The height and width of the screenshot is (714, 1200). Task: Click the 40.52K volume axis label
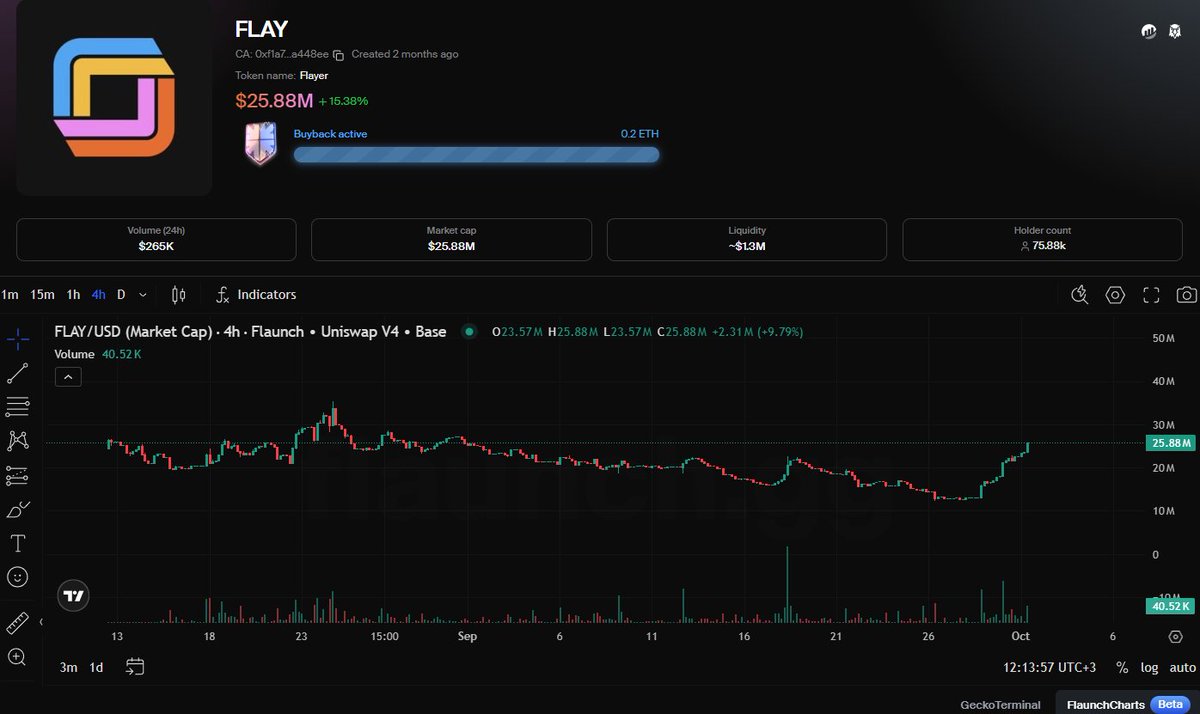(x=1170, y=606)
